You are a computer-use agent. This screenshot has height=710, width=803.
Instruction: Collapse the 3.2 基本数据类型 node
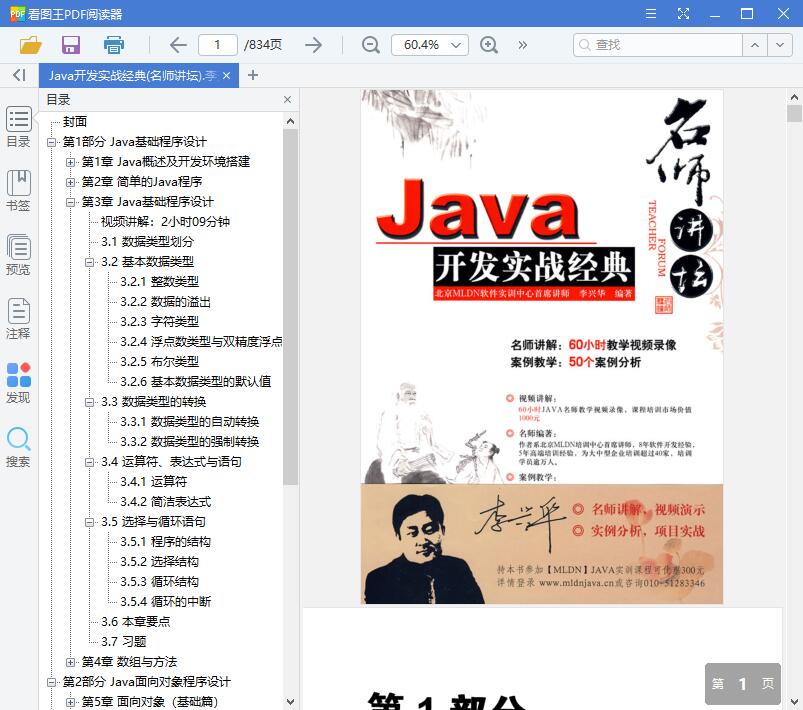89,262
